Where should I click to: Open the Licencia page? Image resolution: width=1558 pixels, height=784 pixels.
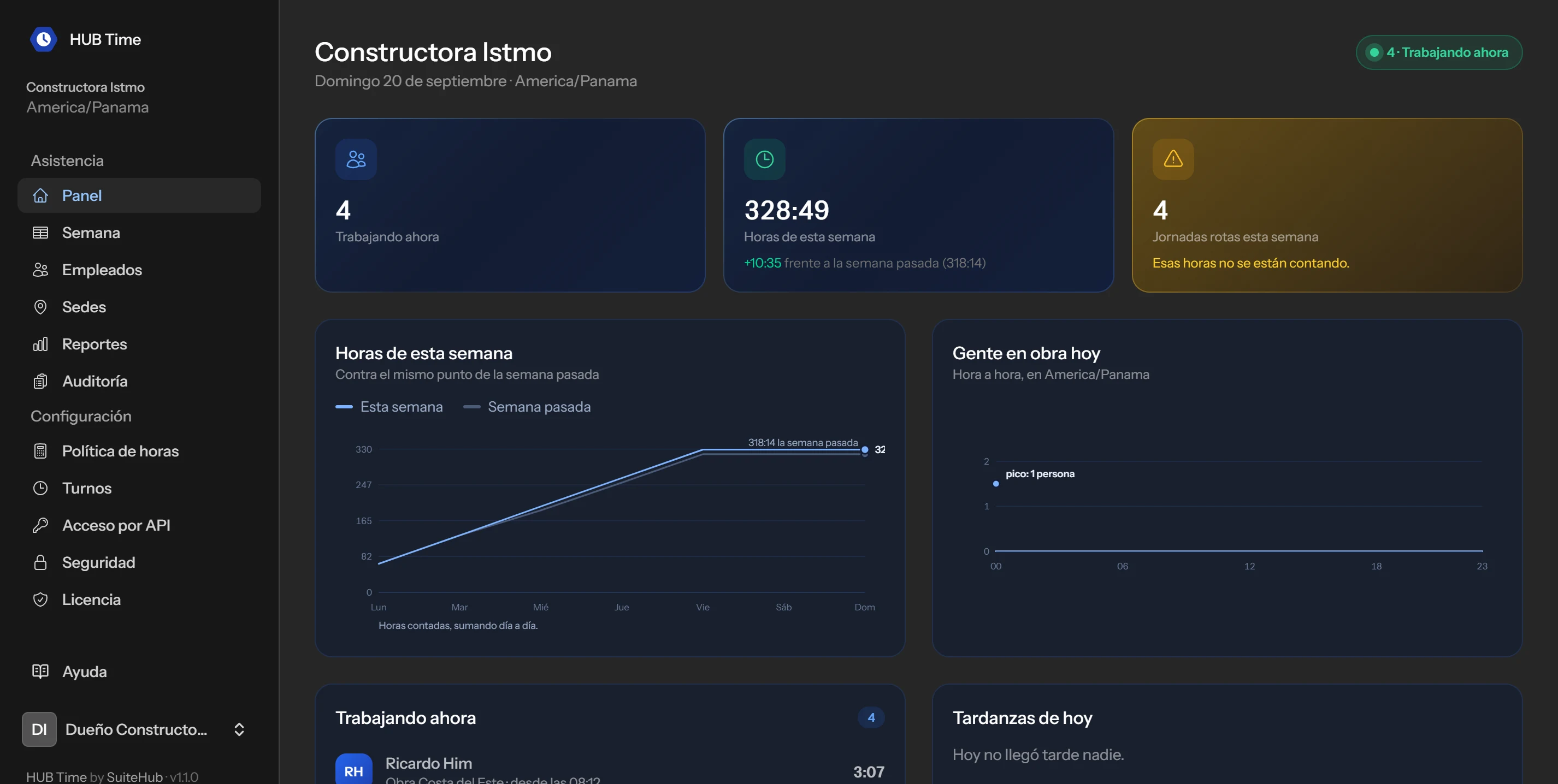[139, 599]
